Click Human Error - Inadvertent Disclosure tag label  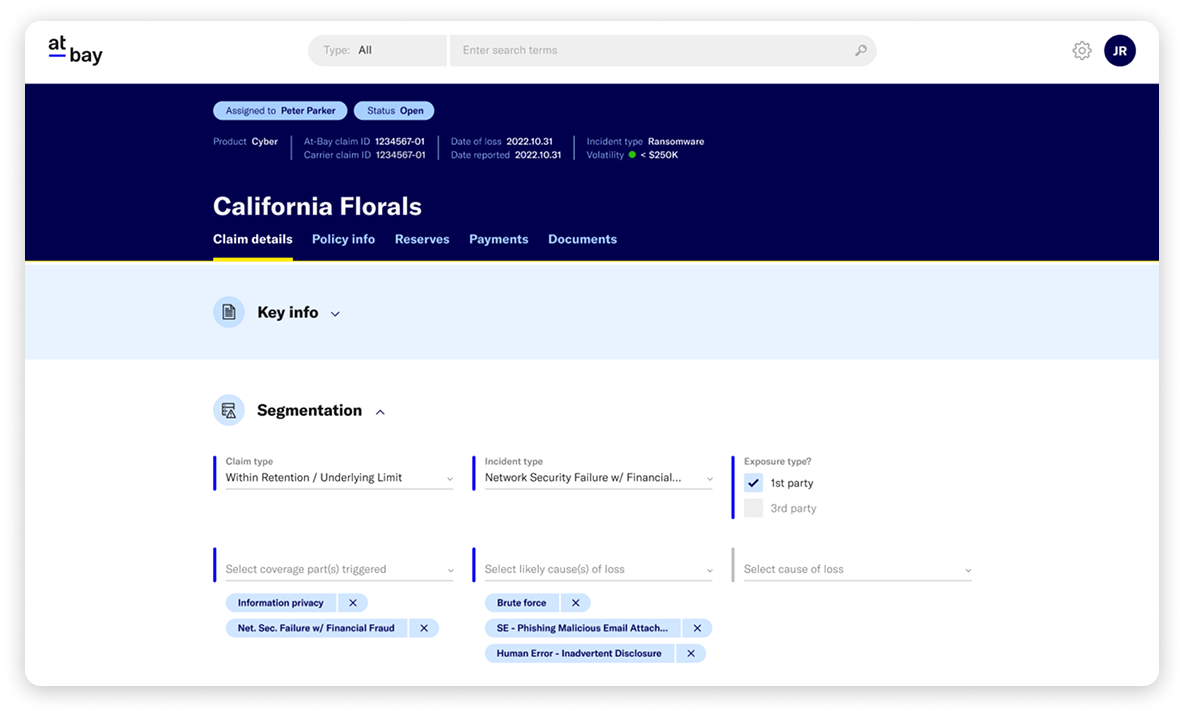[579, 654]
